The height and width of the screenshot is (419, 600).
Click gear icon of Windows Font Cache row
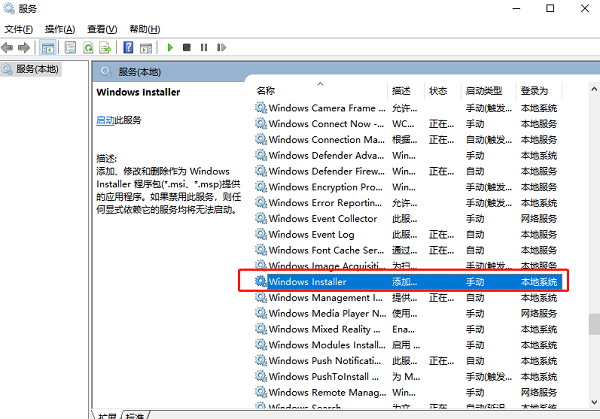click(261, 250)
